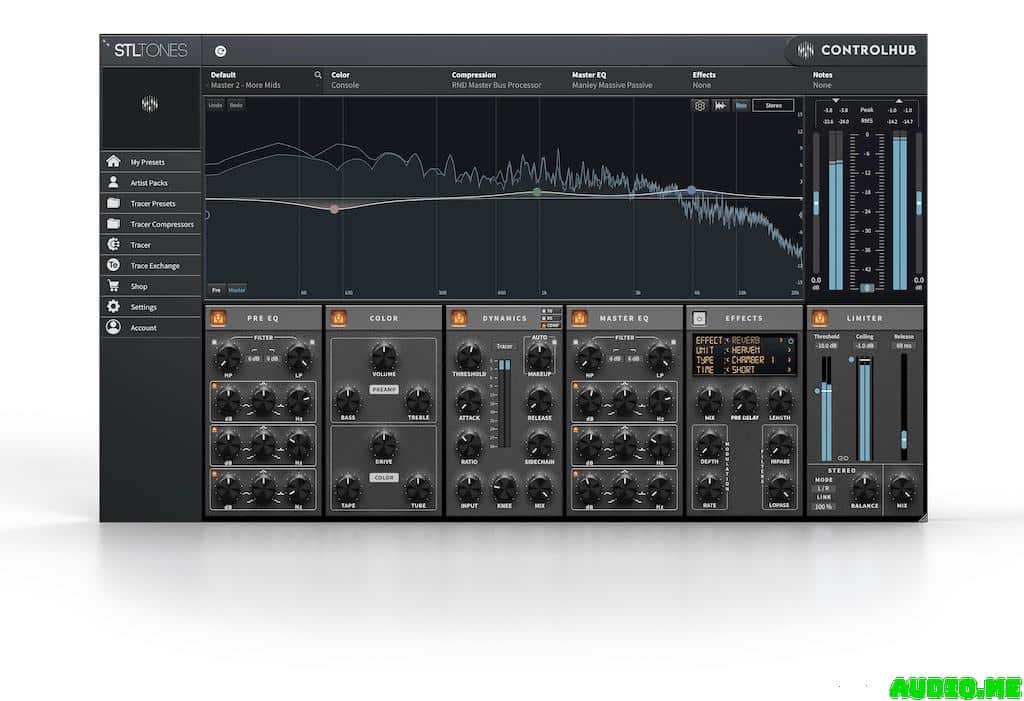Click previous arrow on Unit Heaven row
Screen dimensions: 1024x701
point(727,350)
